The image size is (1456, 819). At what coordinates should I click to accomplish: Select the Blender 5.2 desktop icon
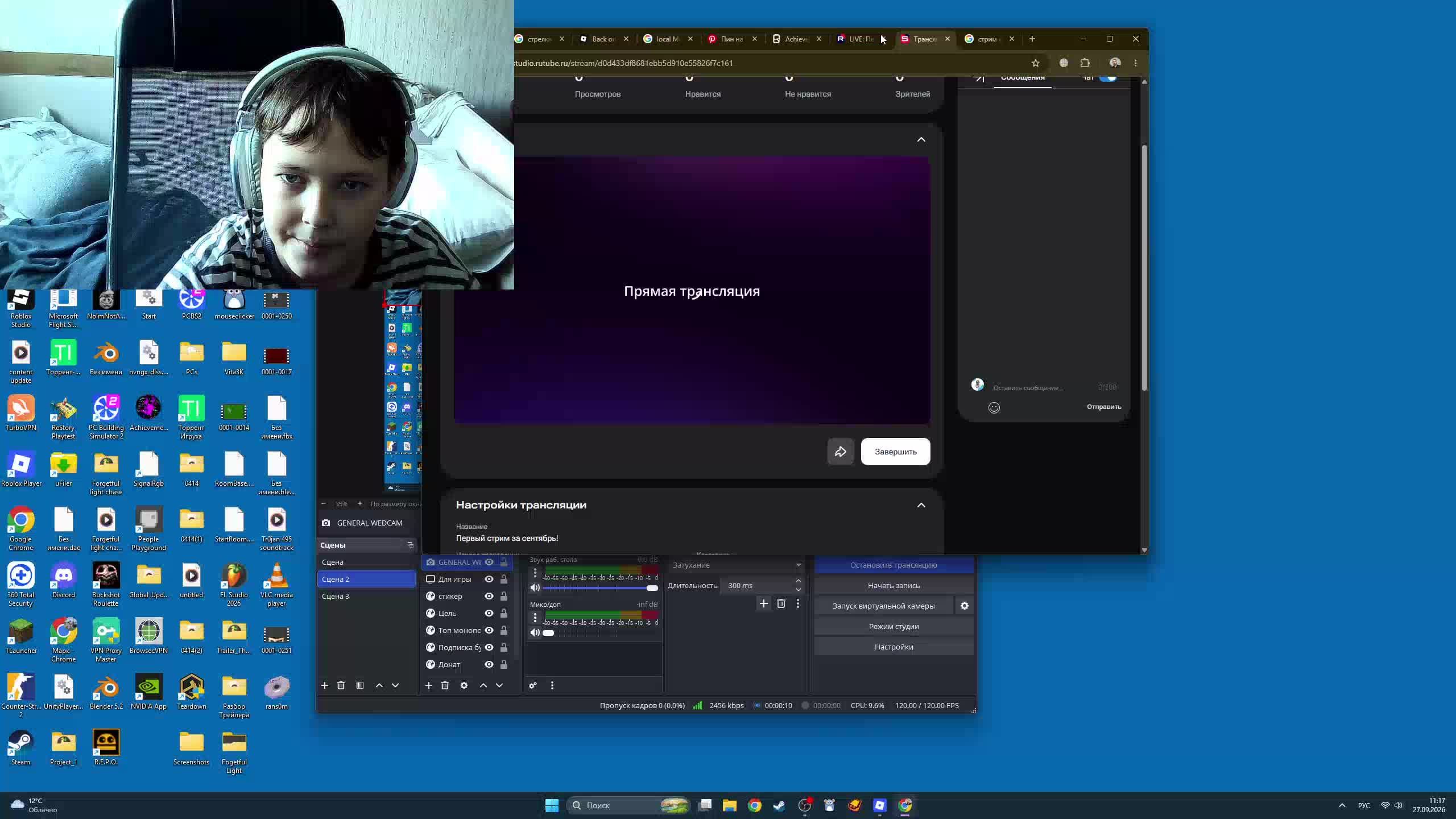pyautogui.click(x=106, y=692)
